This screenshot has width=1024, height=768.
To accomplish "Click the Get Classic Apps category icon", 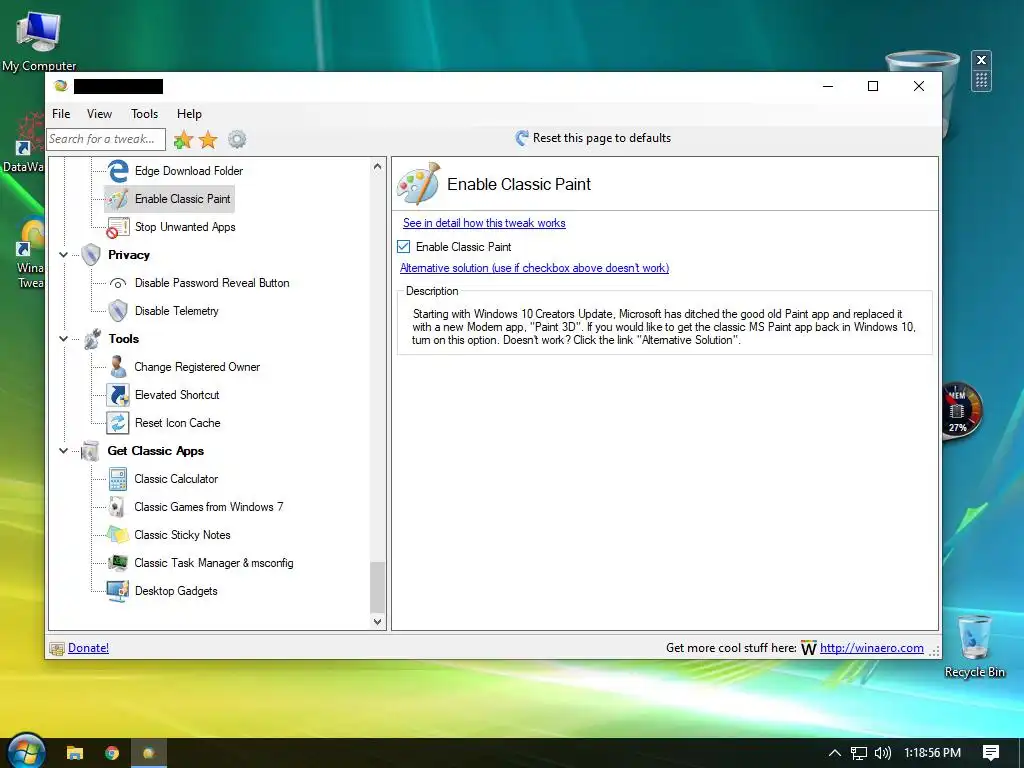I will click(x=90, y=451).
